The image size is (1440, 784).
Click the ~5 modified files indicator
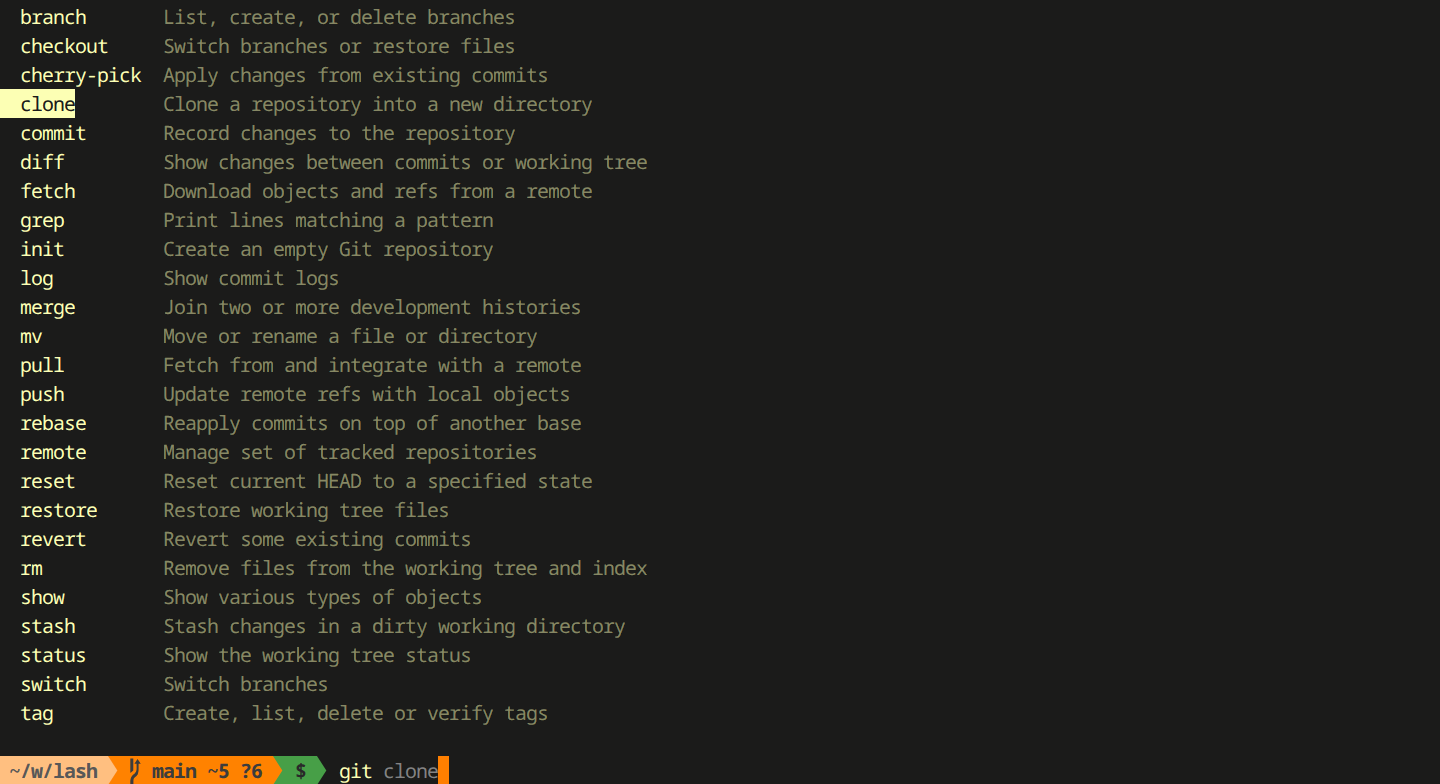pos(216,770)
